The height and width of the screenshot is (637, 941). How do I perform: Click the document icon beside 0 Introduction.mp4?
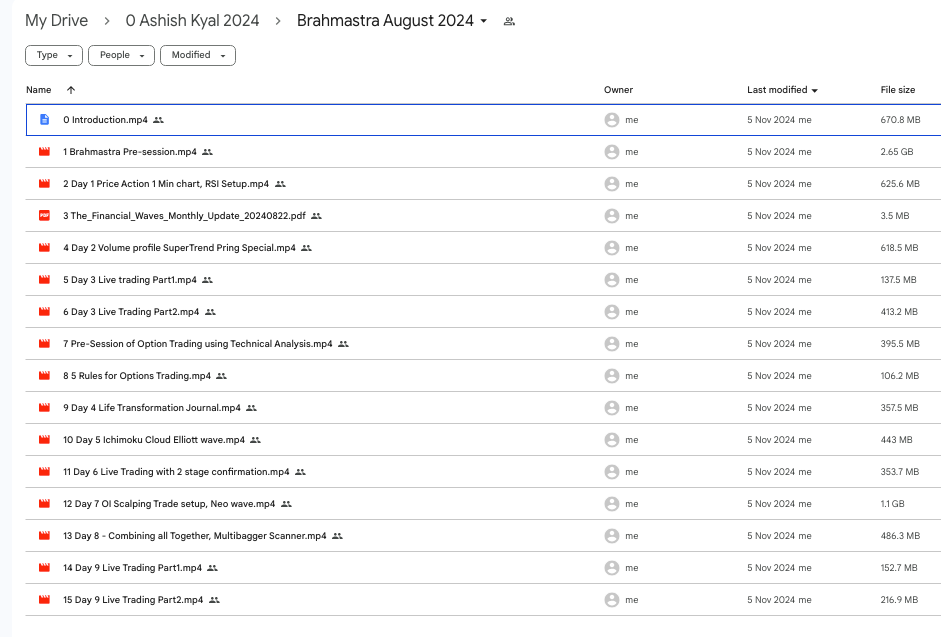coord(44,120)
